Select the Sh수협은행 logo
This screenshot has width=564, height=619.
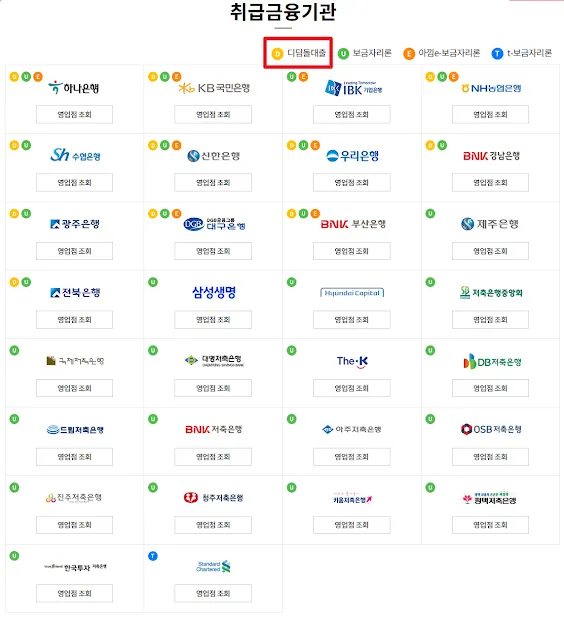tap(75, 155)
